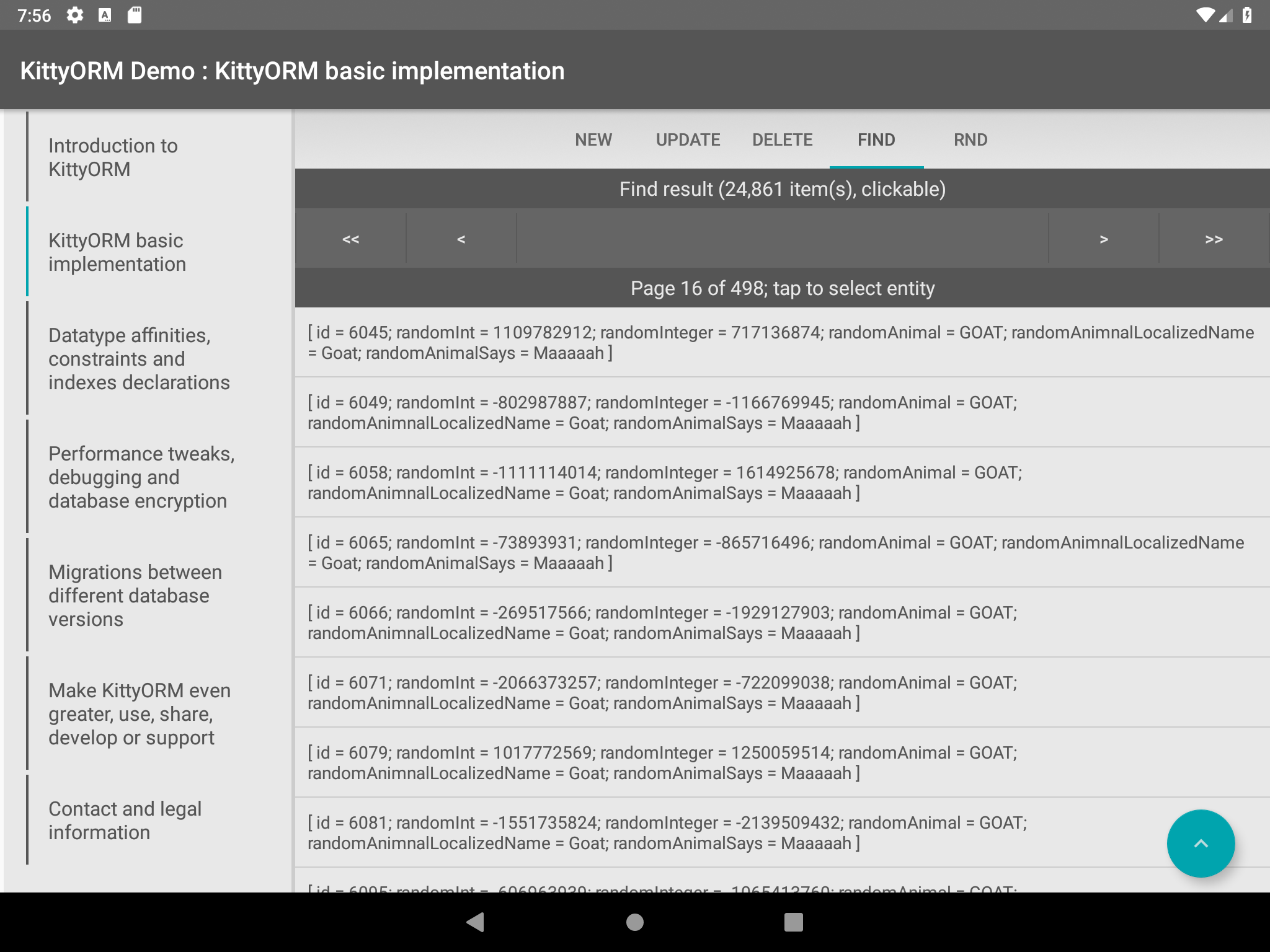
Task: Select entity with id = 6045
Action: click(x=783, y=343)
